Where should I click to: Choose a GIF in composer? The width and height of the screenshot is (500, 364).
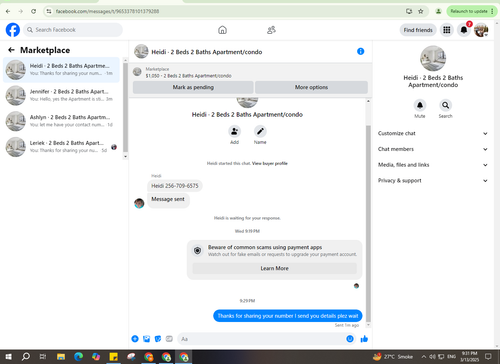(x=169, y=339)
